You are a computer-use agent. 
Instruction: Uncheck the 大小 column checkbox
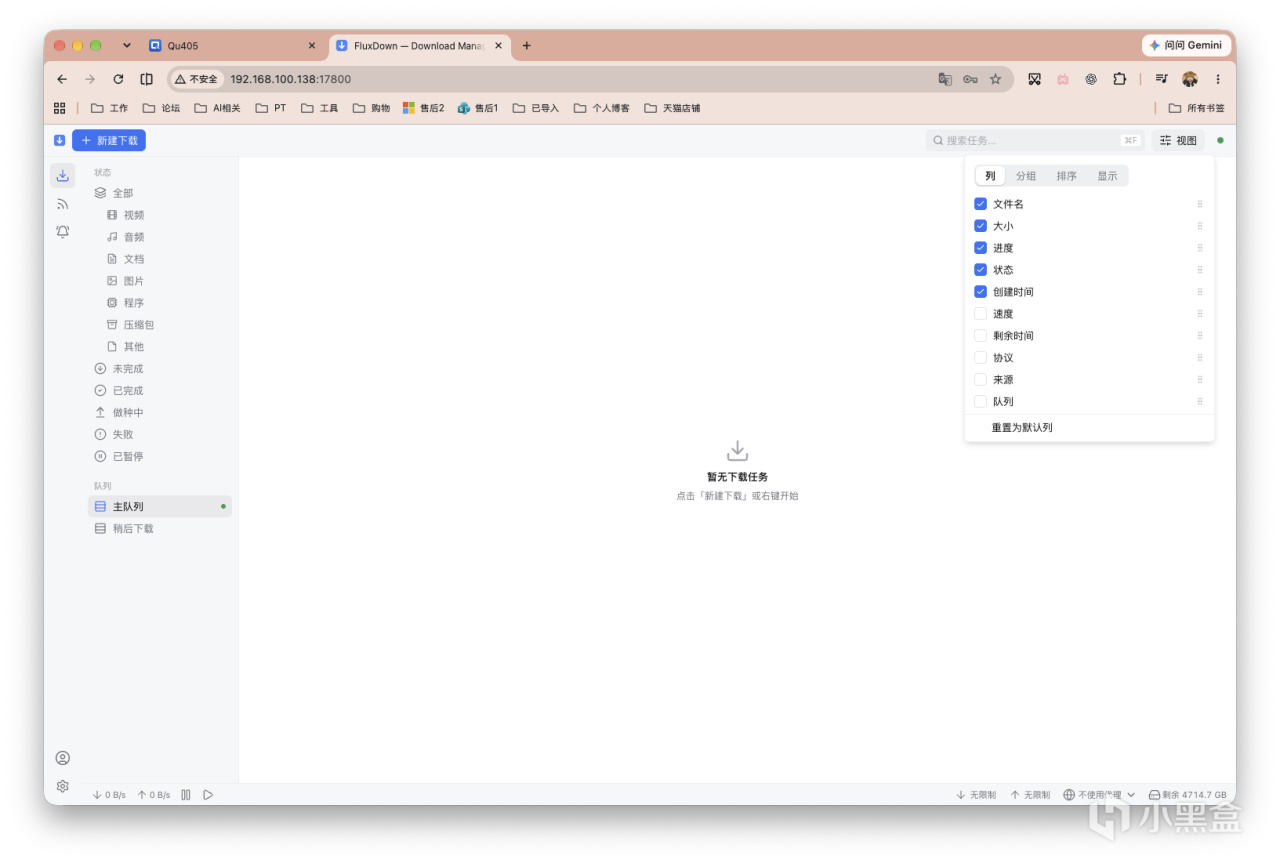pos(980,226)
